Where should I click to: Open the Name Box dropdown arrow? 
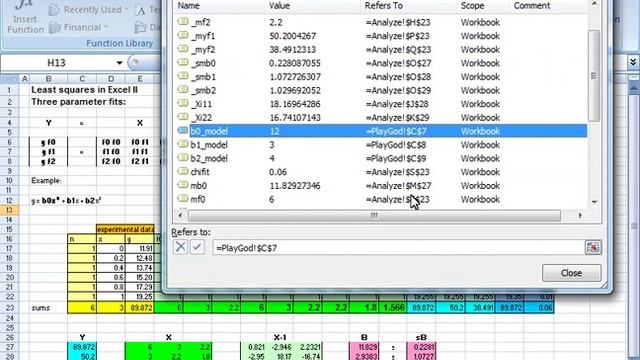tap(119, 63)
